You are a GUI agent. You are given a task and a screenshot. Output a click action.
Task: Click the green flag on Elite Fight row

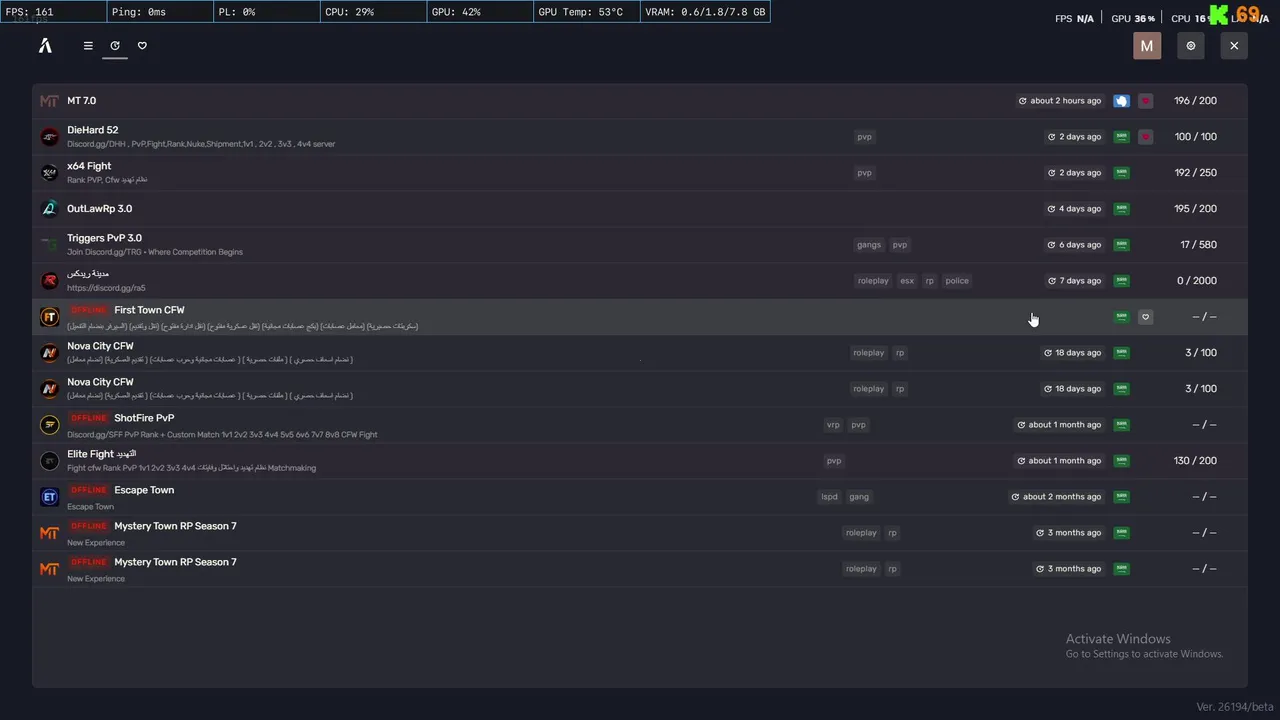1122,461
